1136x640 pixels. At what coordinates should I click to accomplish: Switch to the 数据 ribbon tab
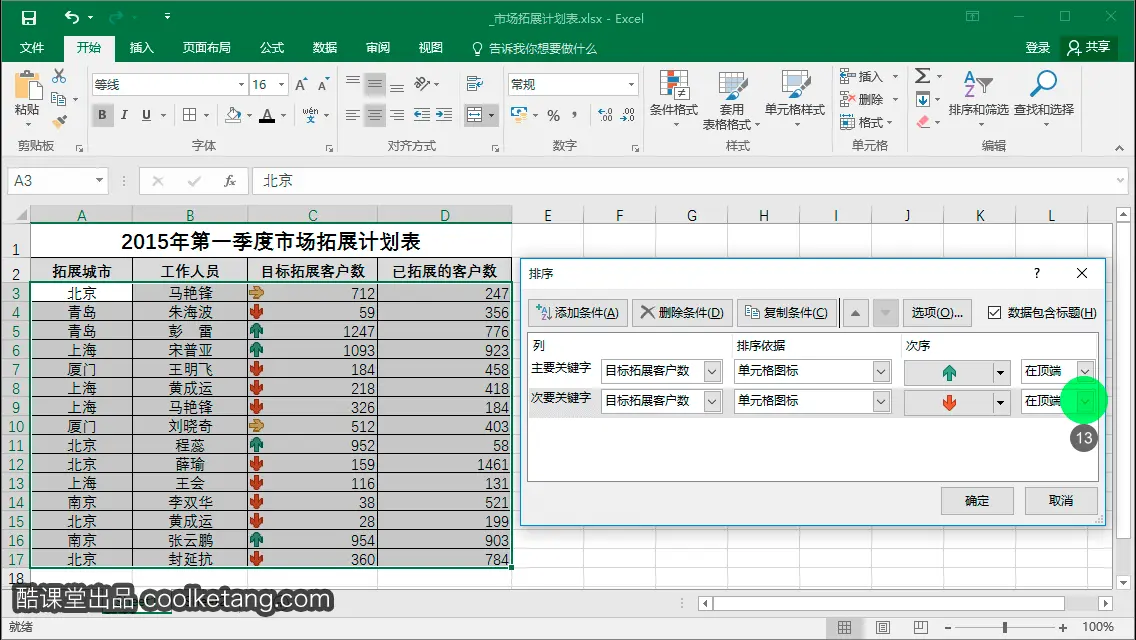(325, 48)
